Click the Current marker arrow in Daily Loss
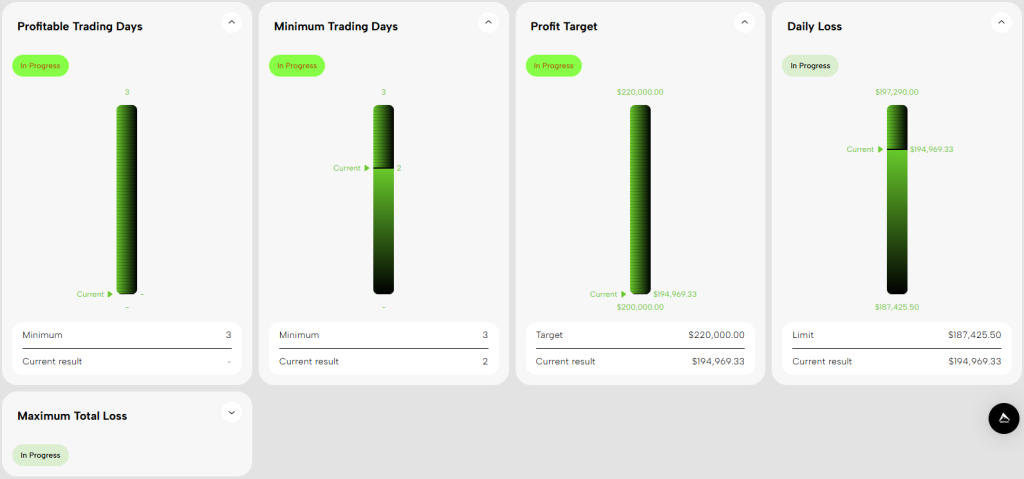 coord(880,149)
